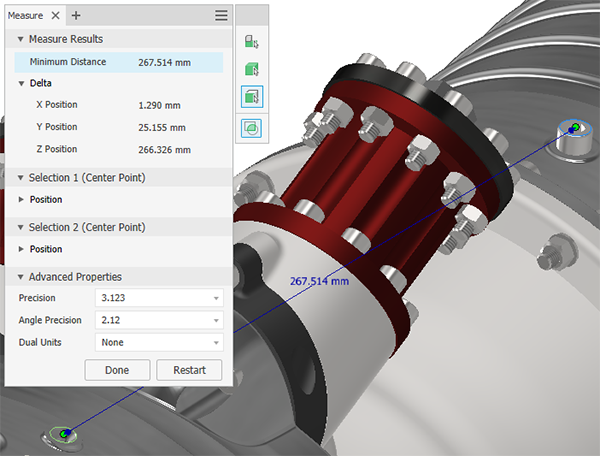Click the Done button
The height and width of the screenshot is (456, 600).
click(117, 370)
